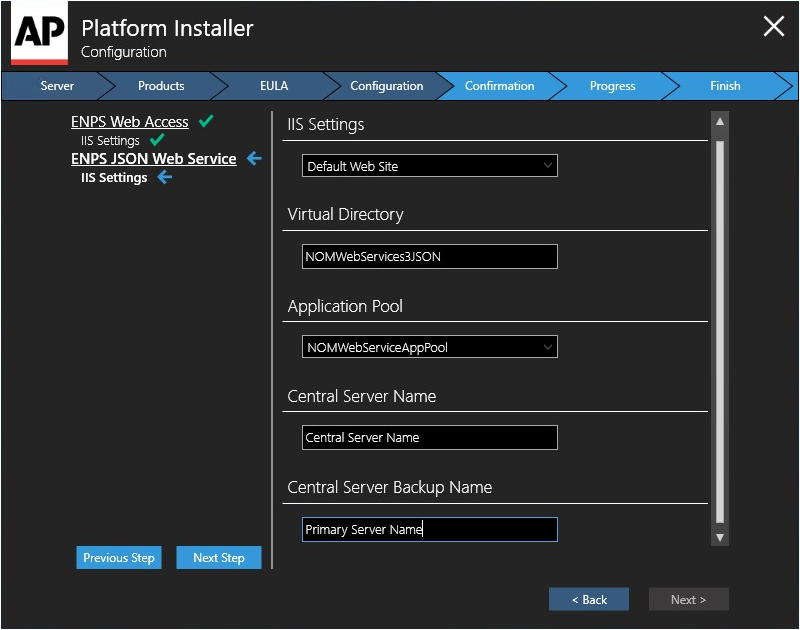Open the NOMWebServiceAppPool dropdown

tap(430, 347)
